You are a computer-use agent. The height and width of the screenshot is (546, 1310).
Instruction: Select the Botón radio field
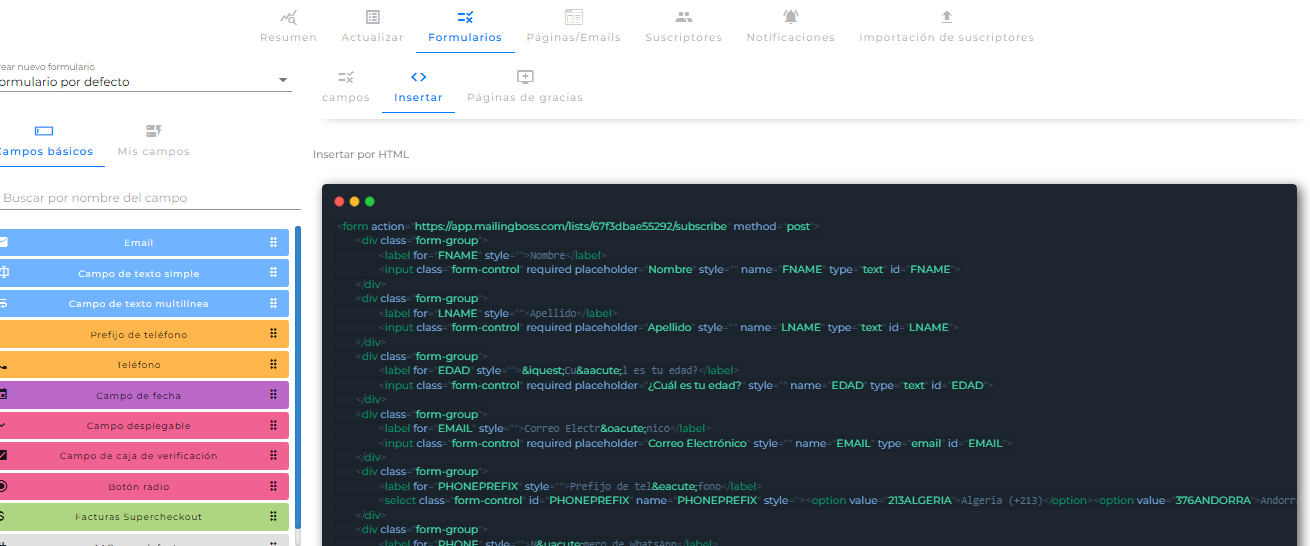pyautogui.click(x=144, y=486)
